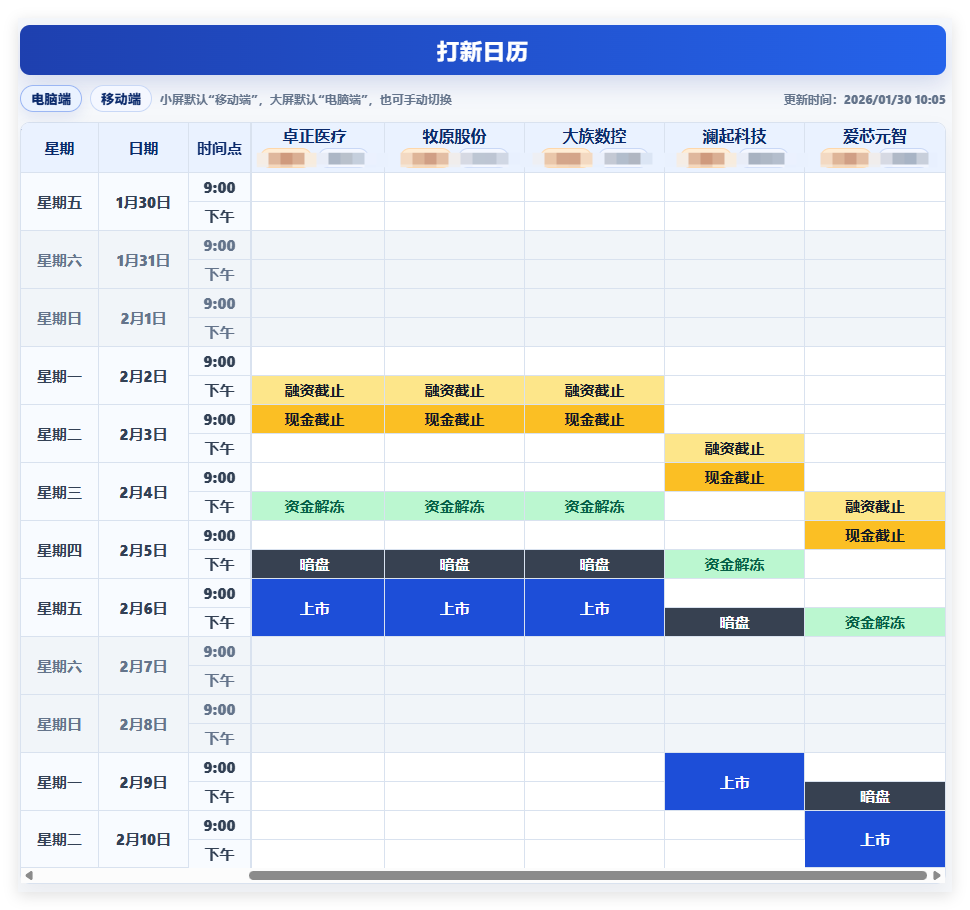Click 资金解冻 cell under 牧原股份
The height and width of the screenshot is (910, 970).
pos(454,507)
